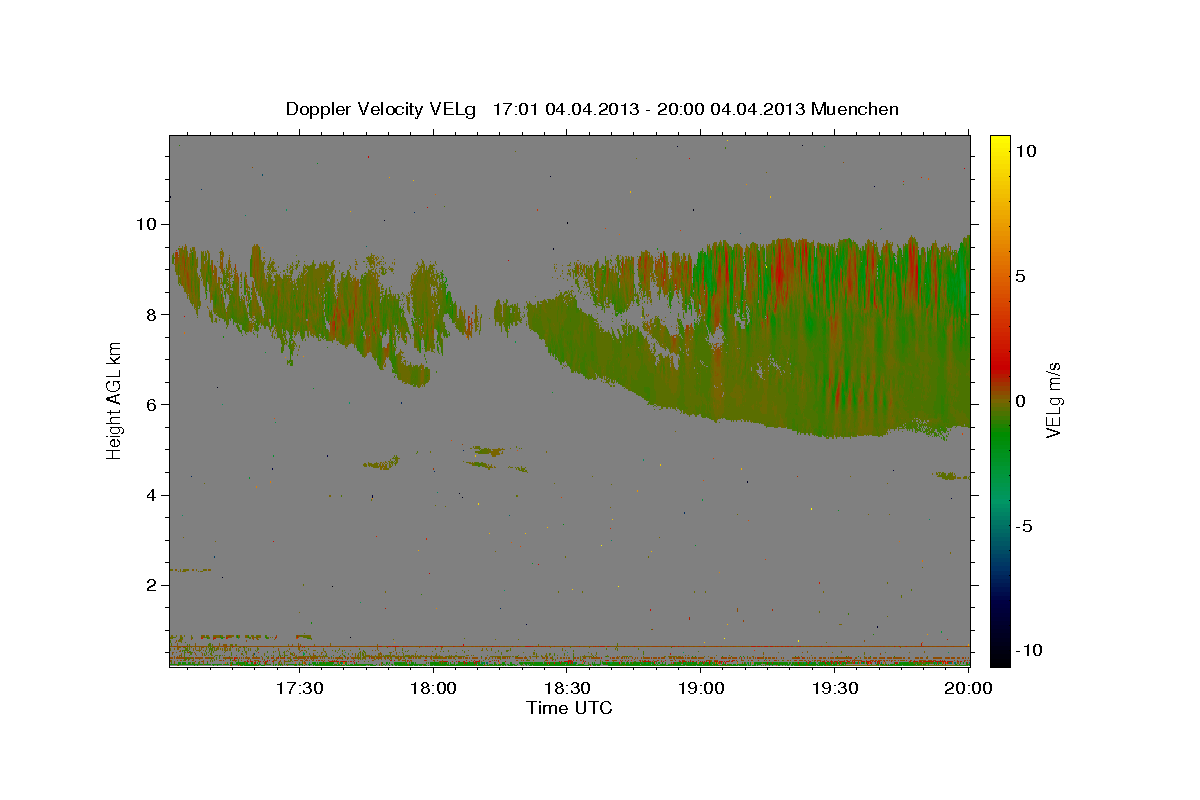Click the colorbar tick label 0
The height and width of the screenshot is (800, 1200).
click(x=1020, y=401)
